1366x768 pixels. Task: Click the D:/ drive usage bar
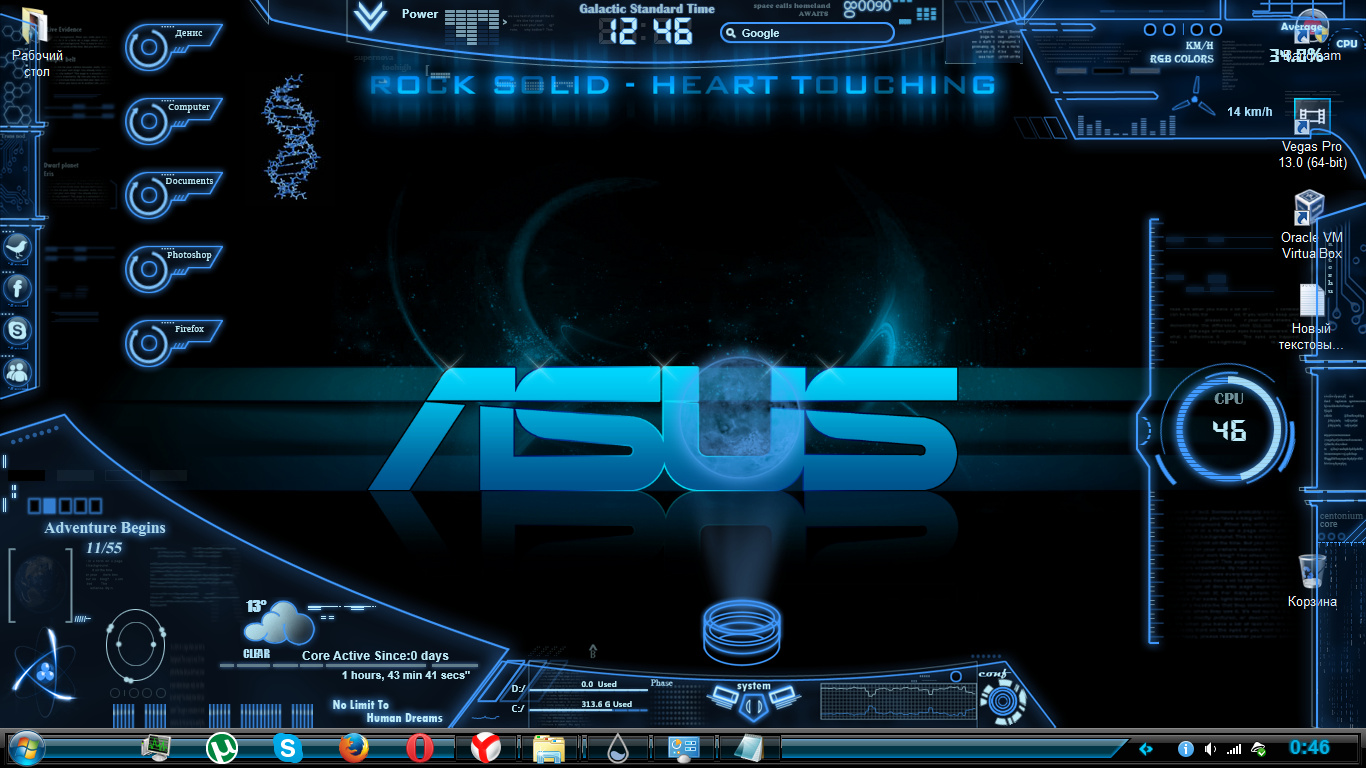tap(588, 689)
